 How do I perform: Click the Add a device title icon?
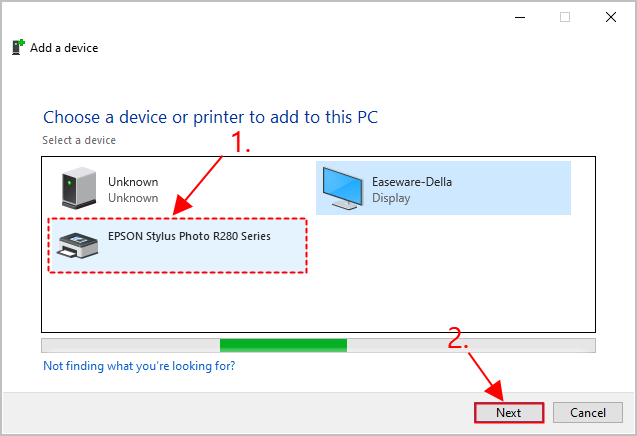(18, 47)
